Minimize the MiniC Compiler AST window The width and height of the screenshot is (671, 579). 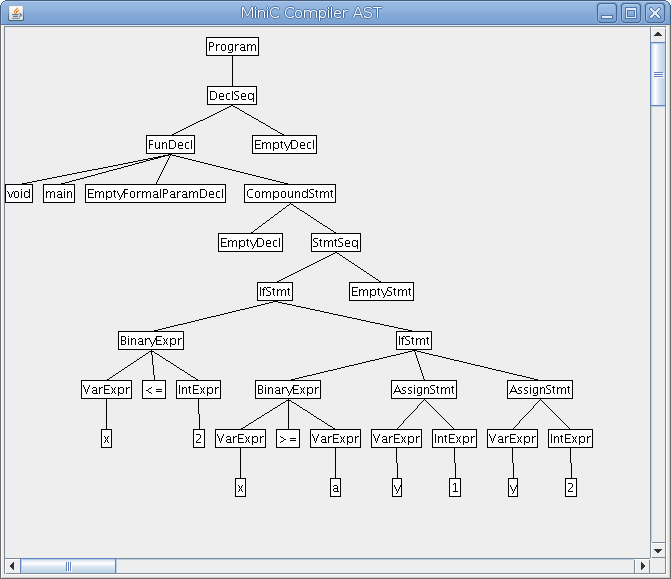click(x=609, y=13)
